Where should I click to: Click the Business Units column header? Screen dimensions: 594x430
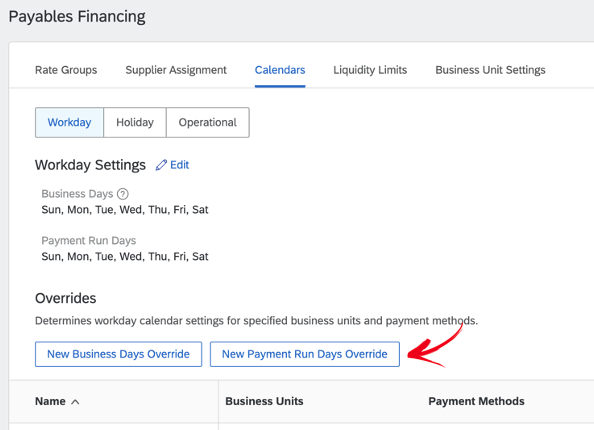pos(264,401)
